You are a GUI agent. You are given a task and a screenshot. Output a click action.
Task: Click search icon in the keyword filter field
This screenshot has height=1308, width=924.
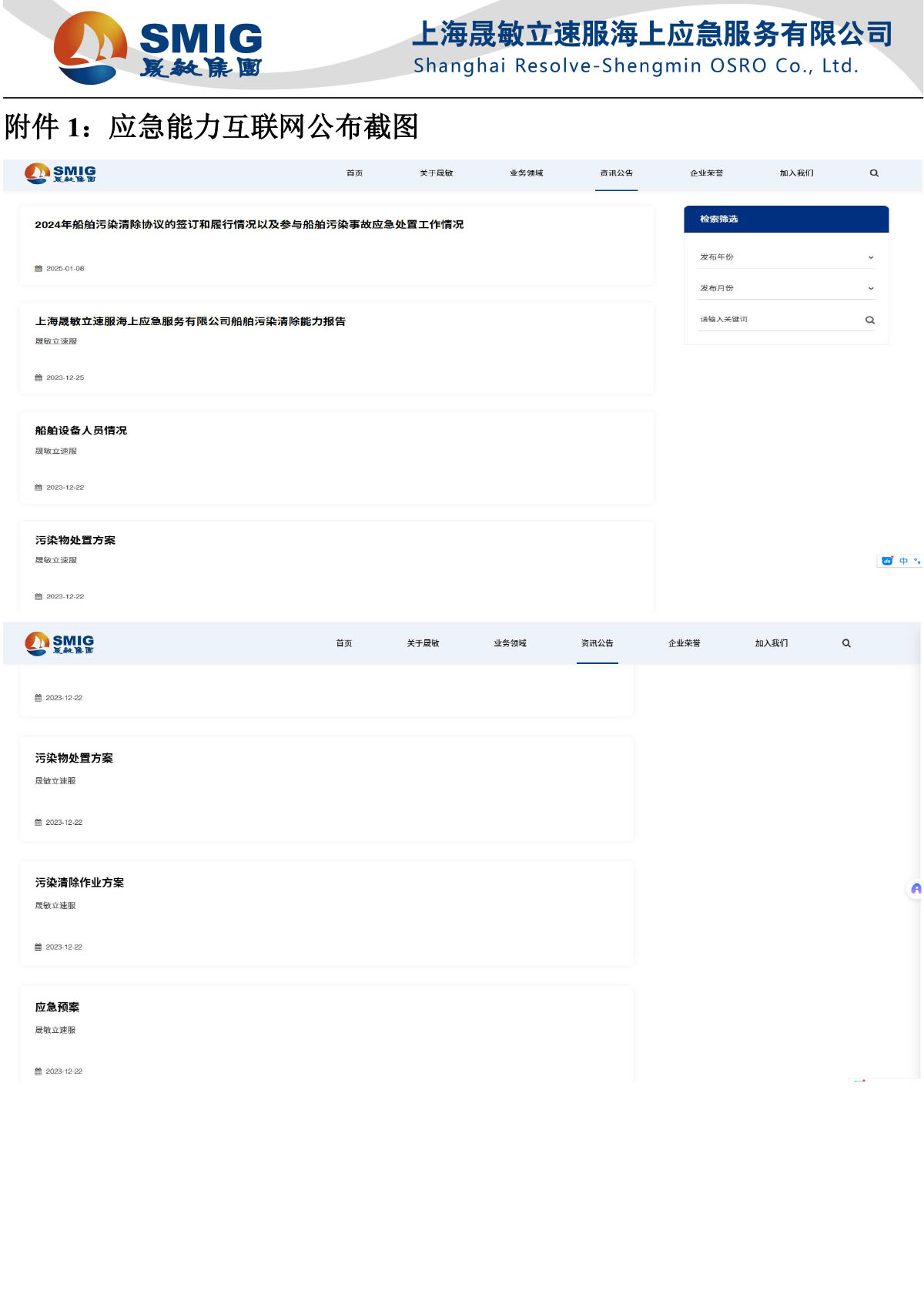point(869,320)
